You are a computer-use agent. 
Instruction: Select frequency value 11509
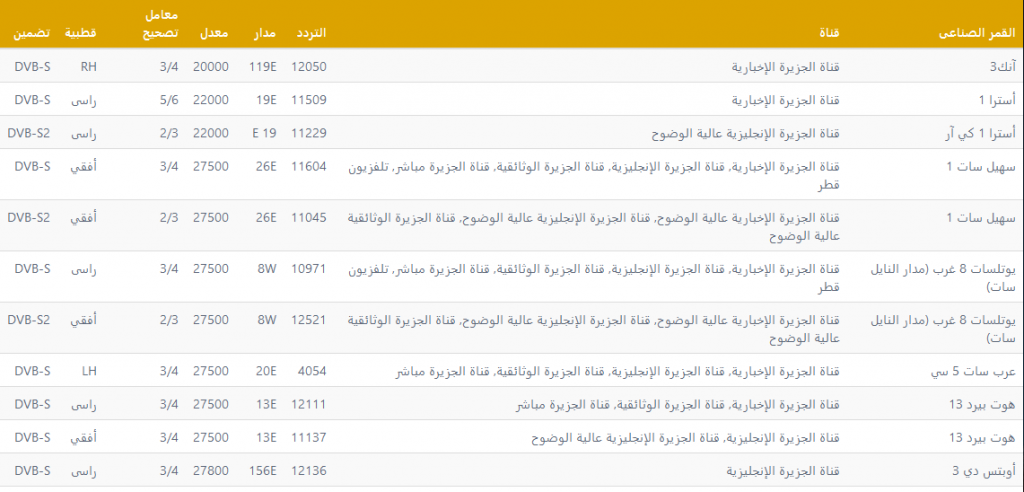308,100
